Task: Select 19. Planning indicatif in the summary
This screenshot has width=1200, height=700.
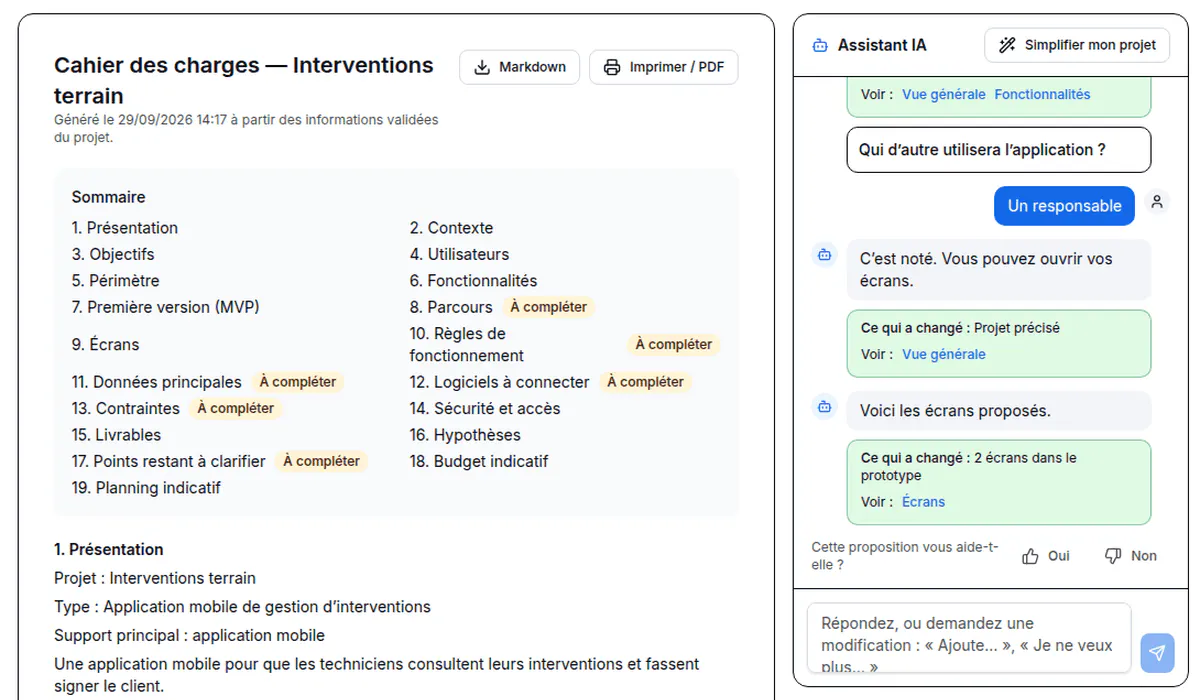Action: pos(146,488)
